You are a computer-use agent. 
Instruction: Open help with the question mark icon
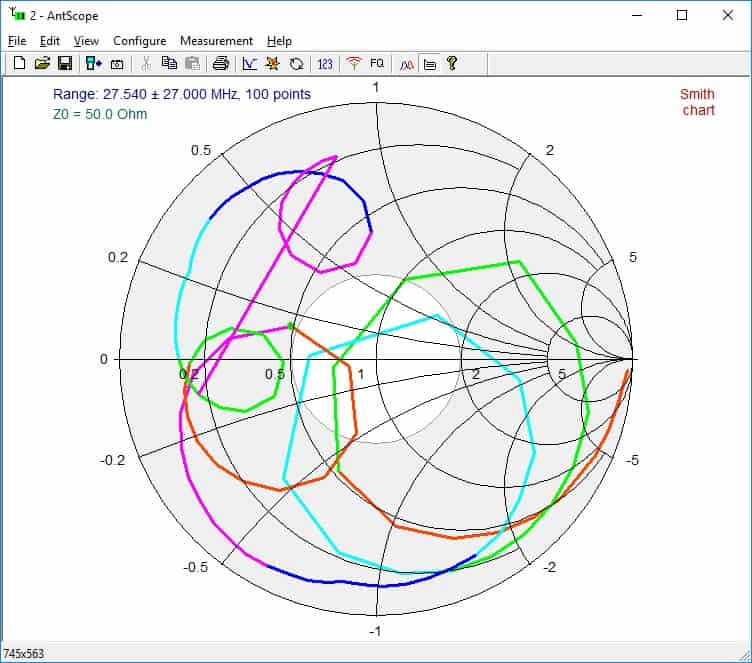point(452,63)
